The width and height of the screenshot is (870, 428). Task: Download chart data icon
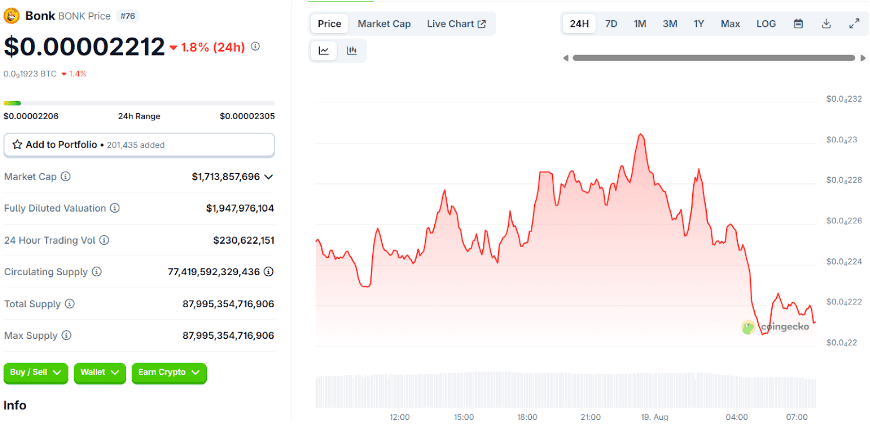point(826,23)
